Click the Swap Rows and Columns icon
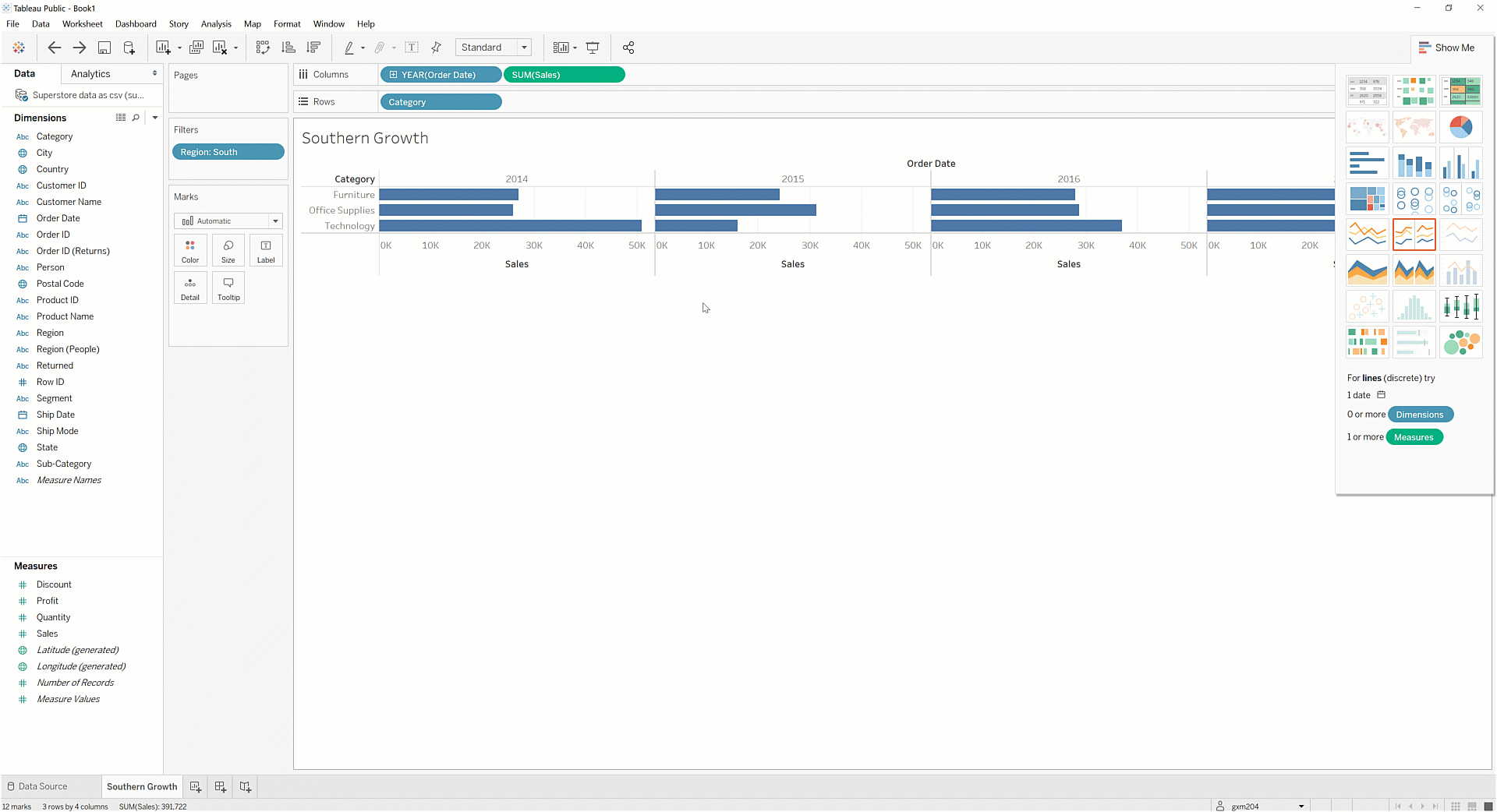The width and height of the screenshot is (1497, 812). [263, 48]
